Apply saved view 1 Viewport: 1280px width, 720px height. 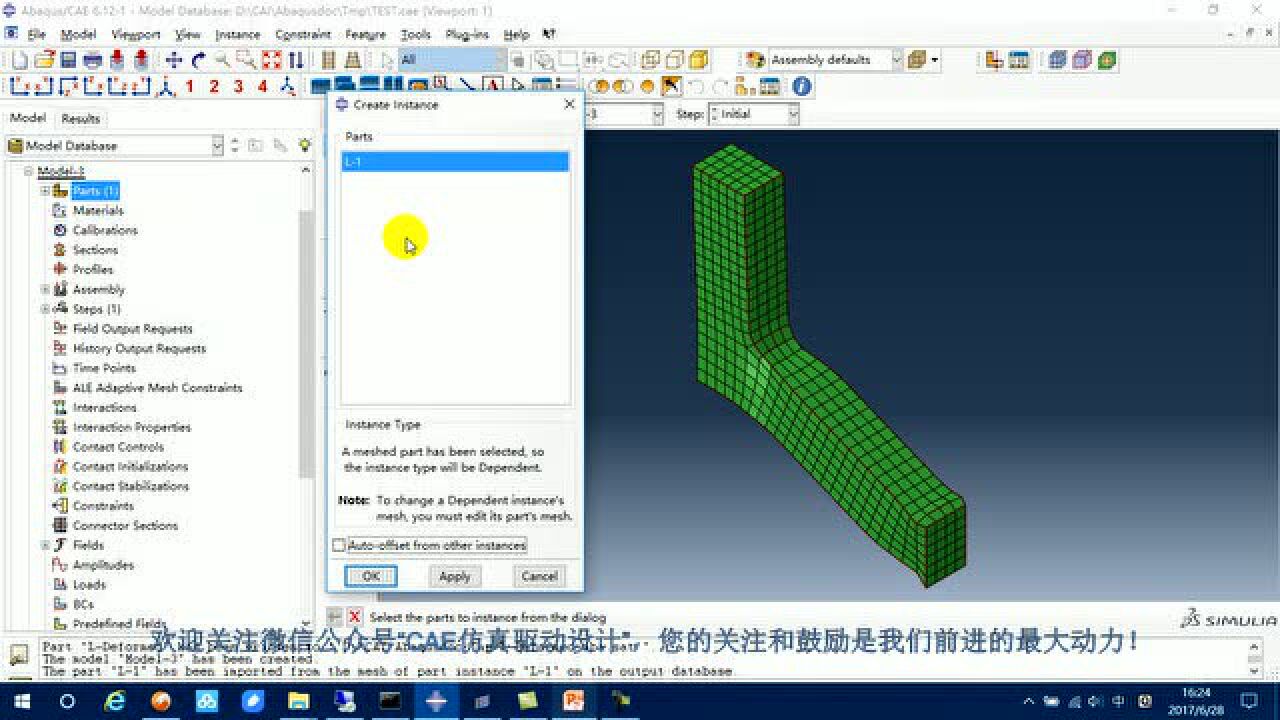click(189, 87)
